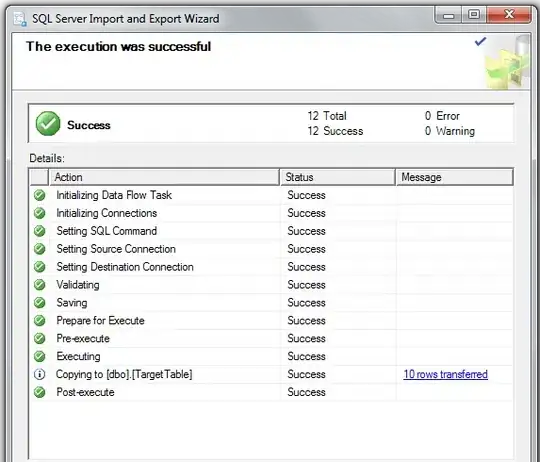Select the Saving row in Details list
Screen dimensions: 540x462
pos(271,303)
